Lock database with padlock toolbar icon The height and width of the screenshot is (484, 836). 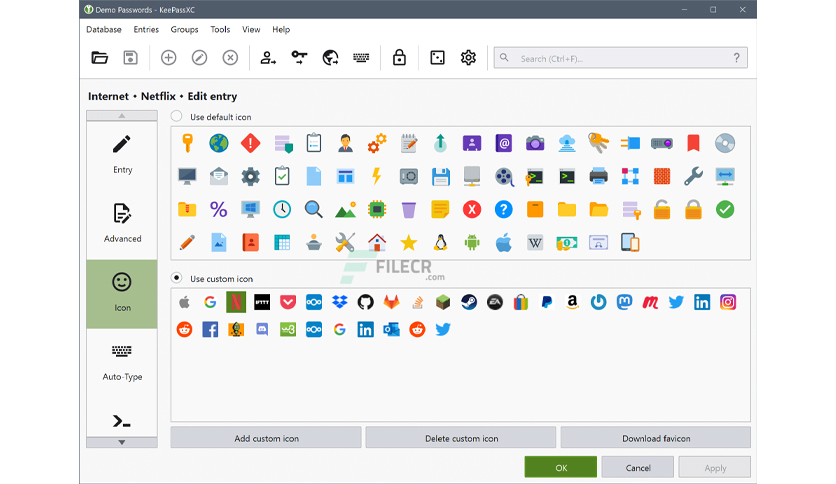click(399, 58)
